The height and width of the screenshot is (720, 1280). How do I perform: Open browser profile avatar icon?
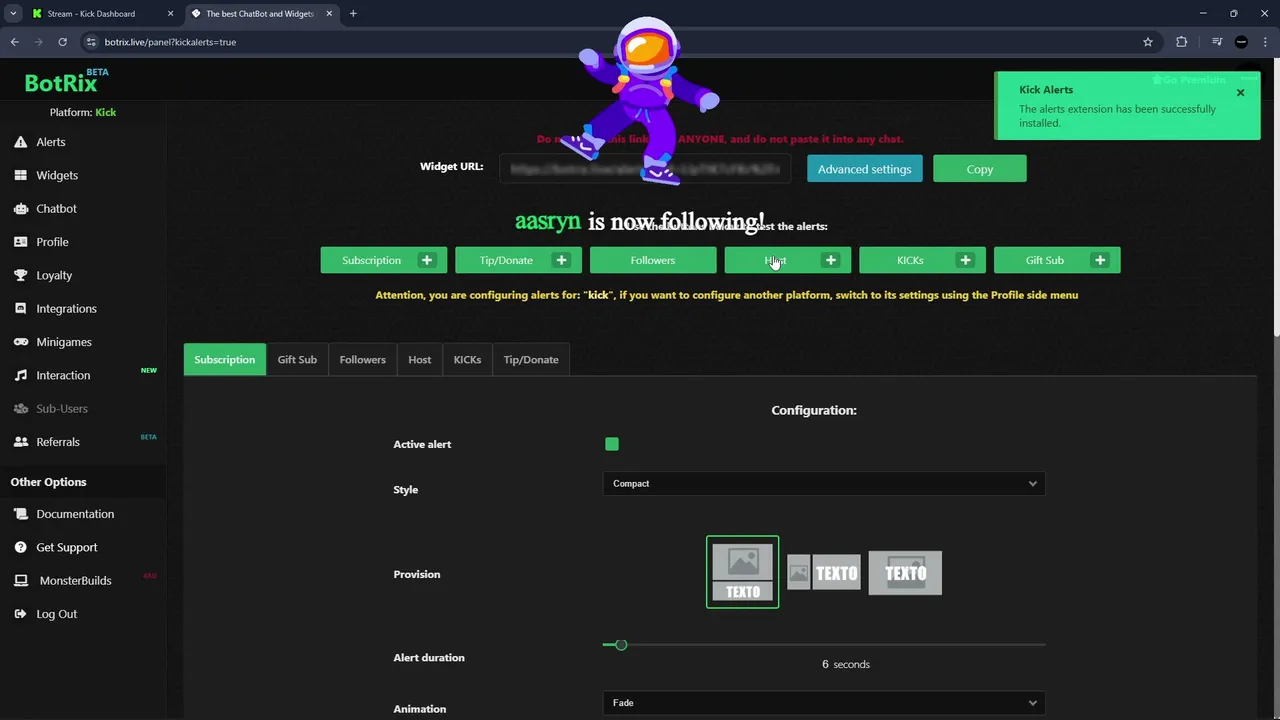point(1241,42)
